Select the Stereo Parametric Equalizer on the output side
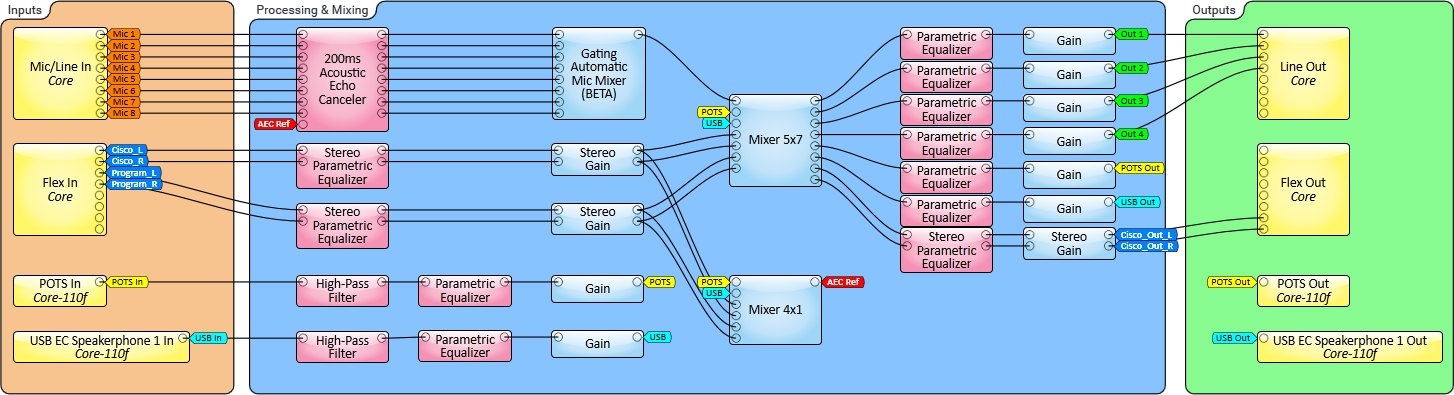Image resolution: width=1454 pixels, height=395 pixels. tap(946, 250)
